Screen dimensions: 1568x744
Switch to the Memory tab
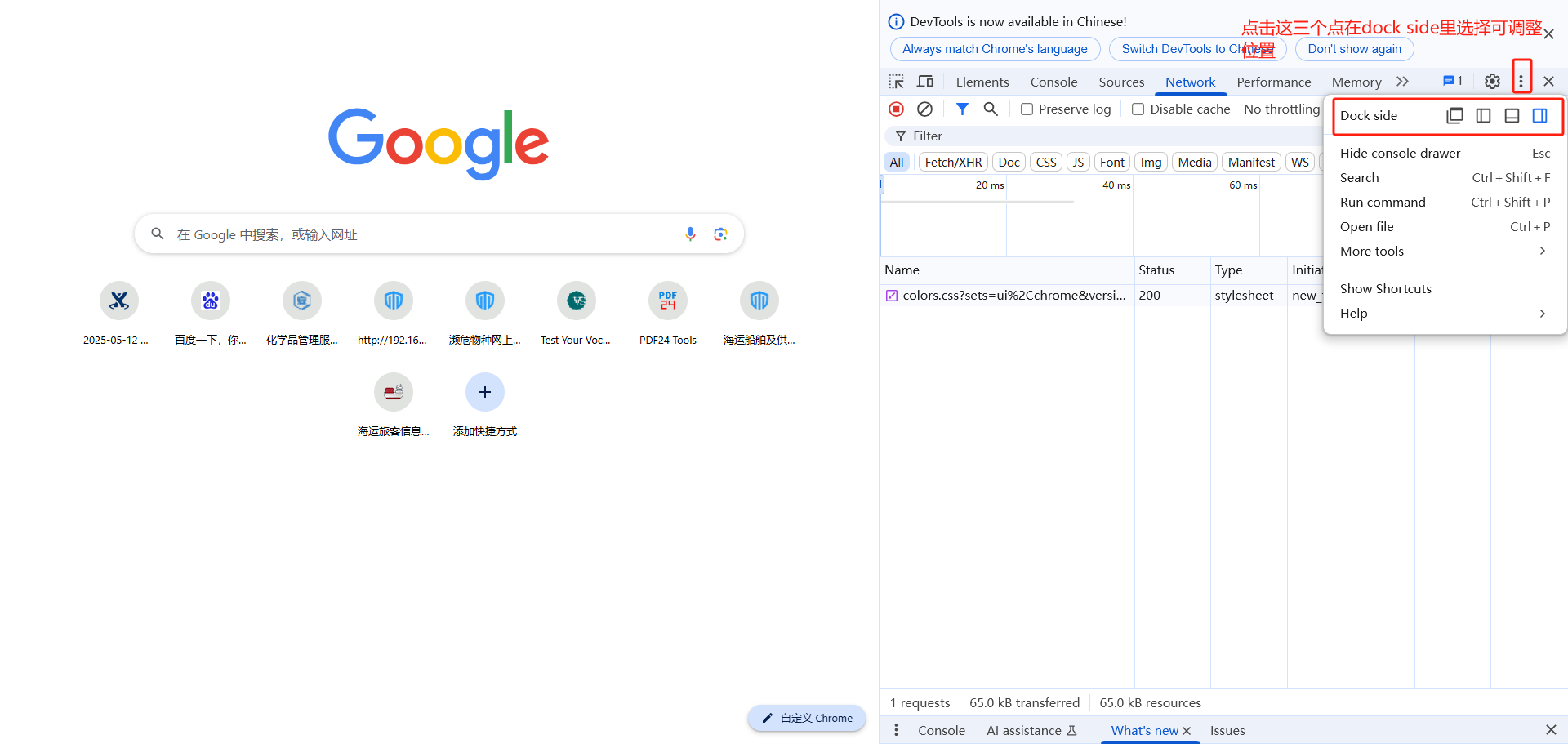(1356, 82)
